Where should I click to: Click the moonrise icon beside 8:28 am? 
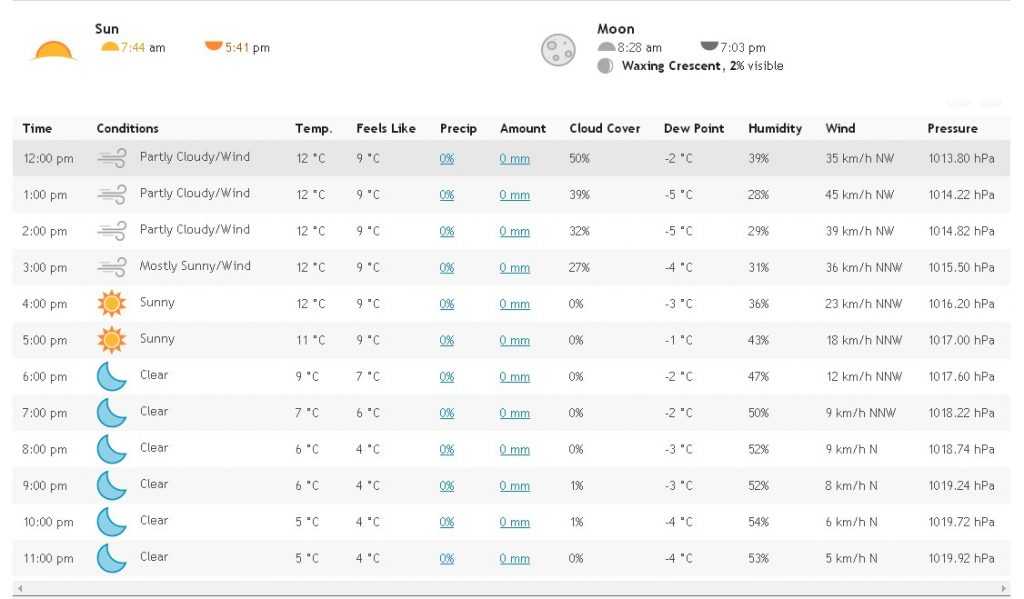[607, 47]
